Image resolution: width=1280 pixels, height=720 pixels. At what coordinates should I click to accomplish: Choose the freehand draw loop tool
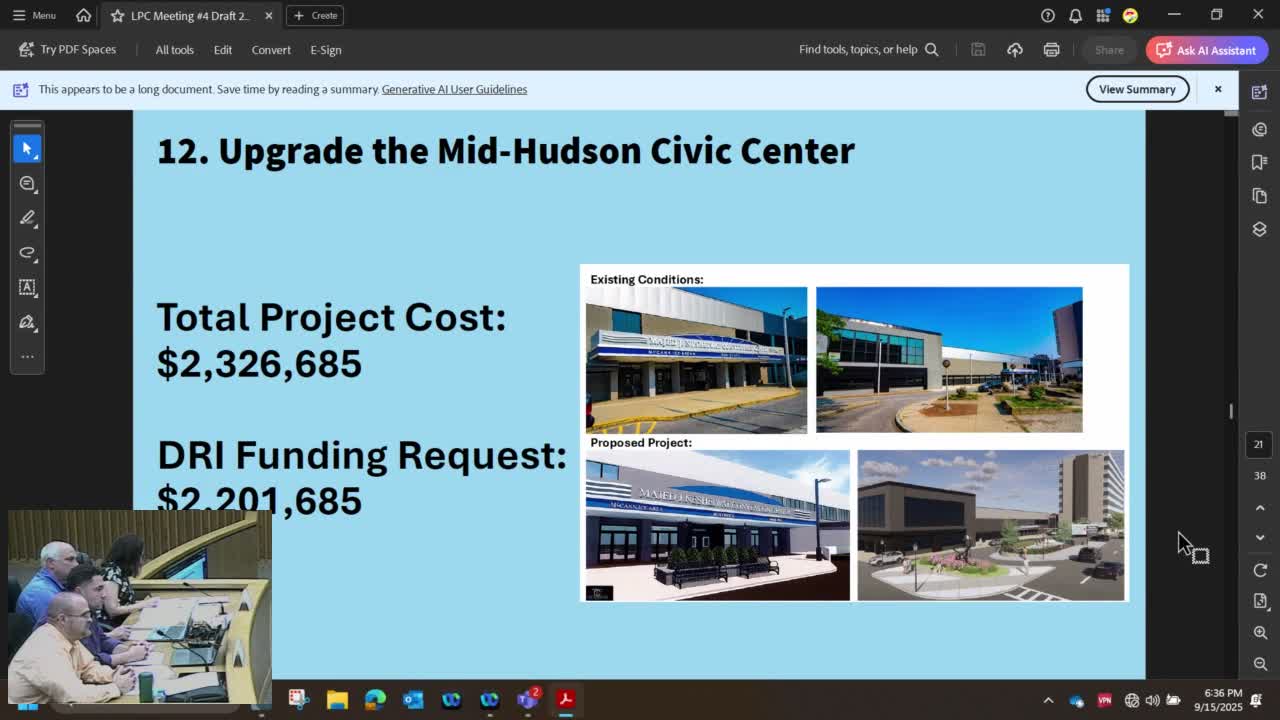(27, 252)
